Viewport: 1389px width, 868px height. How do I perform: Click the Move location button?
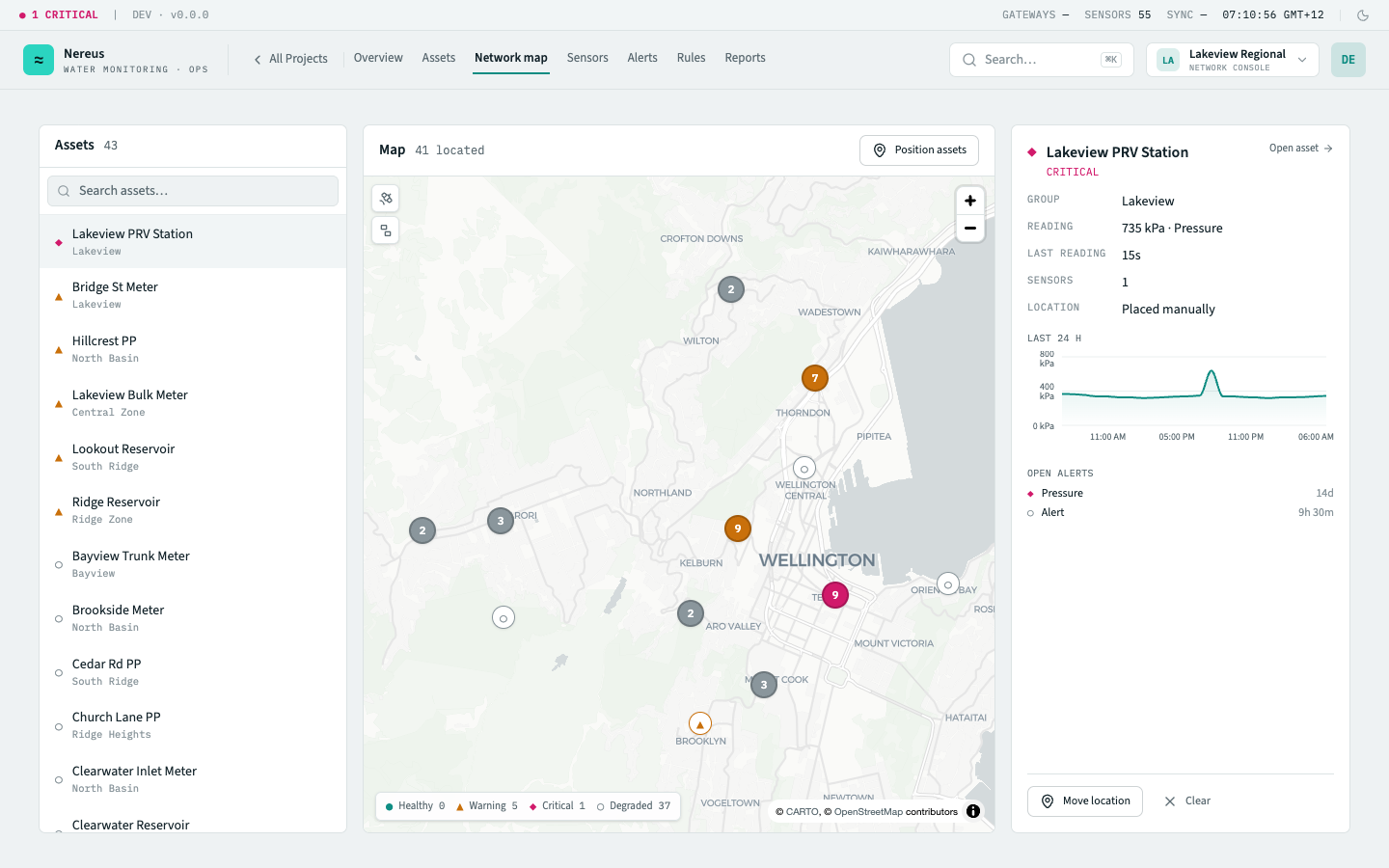tap(1085, 801)
